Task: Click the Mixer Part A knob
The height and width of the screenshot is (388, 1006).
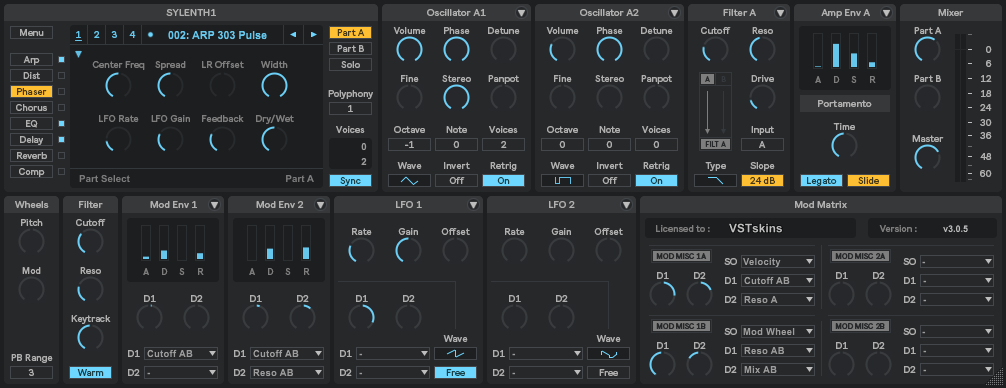Action: pos(927,49)
